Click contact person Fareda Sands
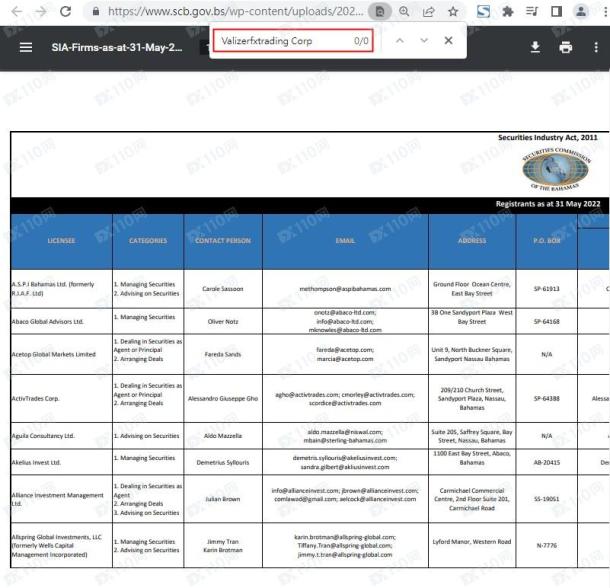610x588 pixels. pyautogui.click(x=223, y=355)
